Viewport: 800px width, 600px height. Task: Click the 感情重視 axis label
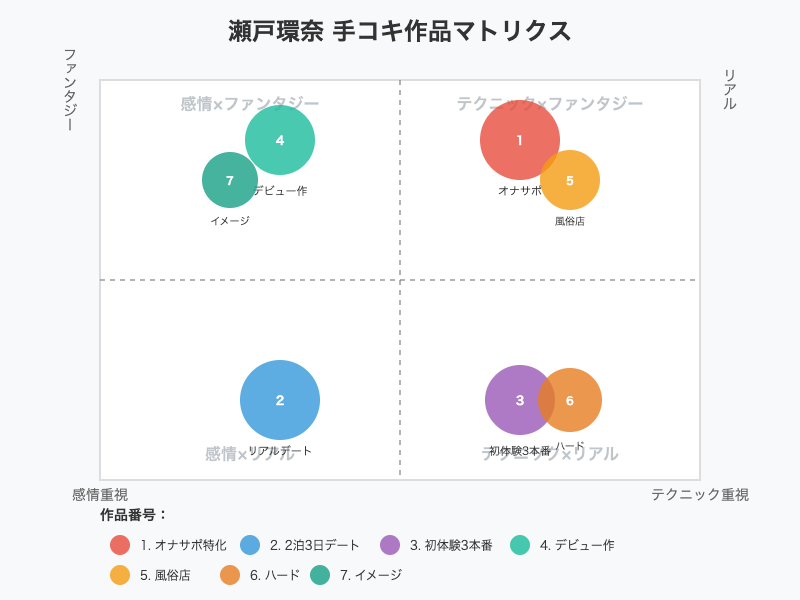100,495
